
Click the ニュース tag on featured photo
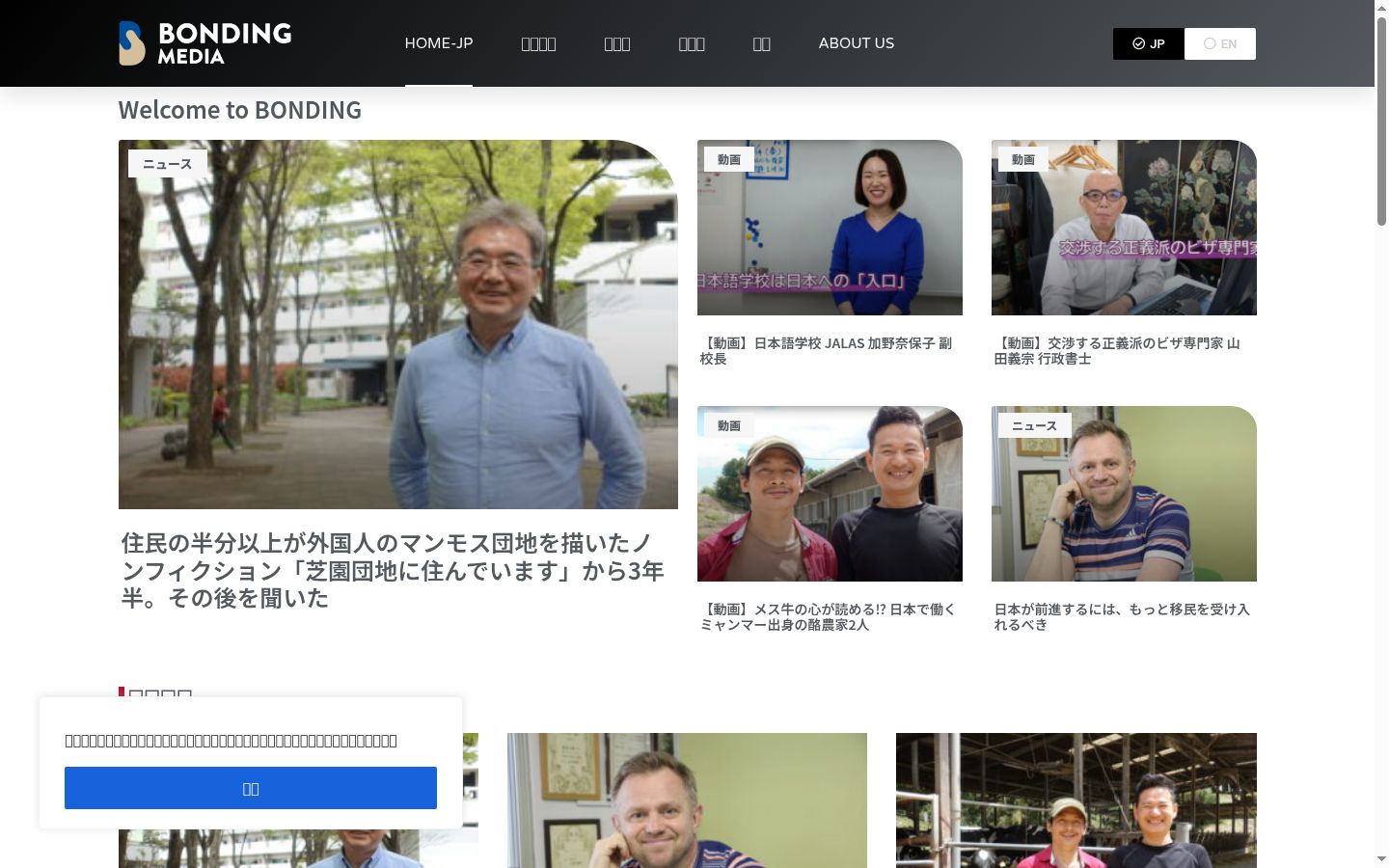(x=168, y=164)
